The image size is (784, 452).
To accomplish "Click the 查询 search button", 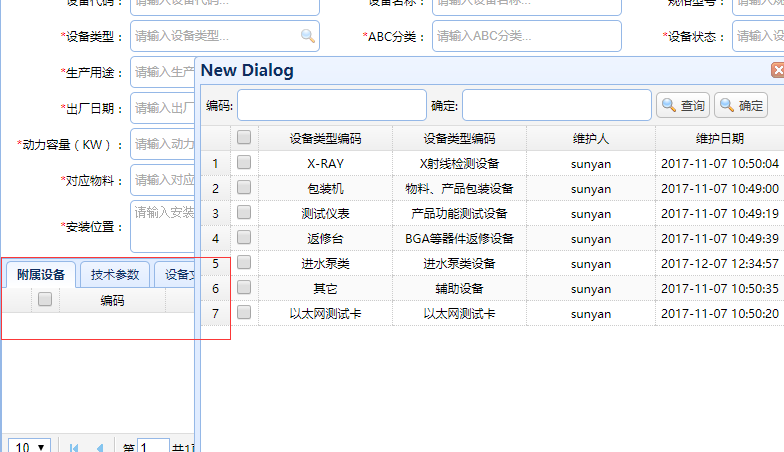I will (x=683, y=105).
